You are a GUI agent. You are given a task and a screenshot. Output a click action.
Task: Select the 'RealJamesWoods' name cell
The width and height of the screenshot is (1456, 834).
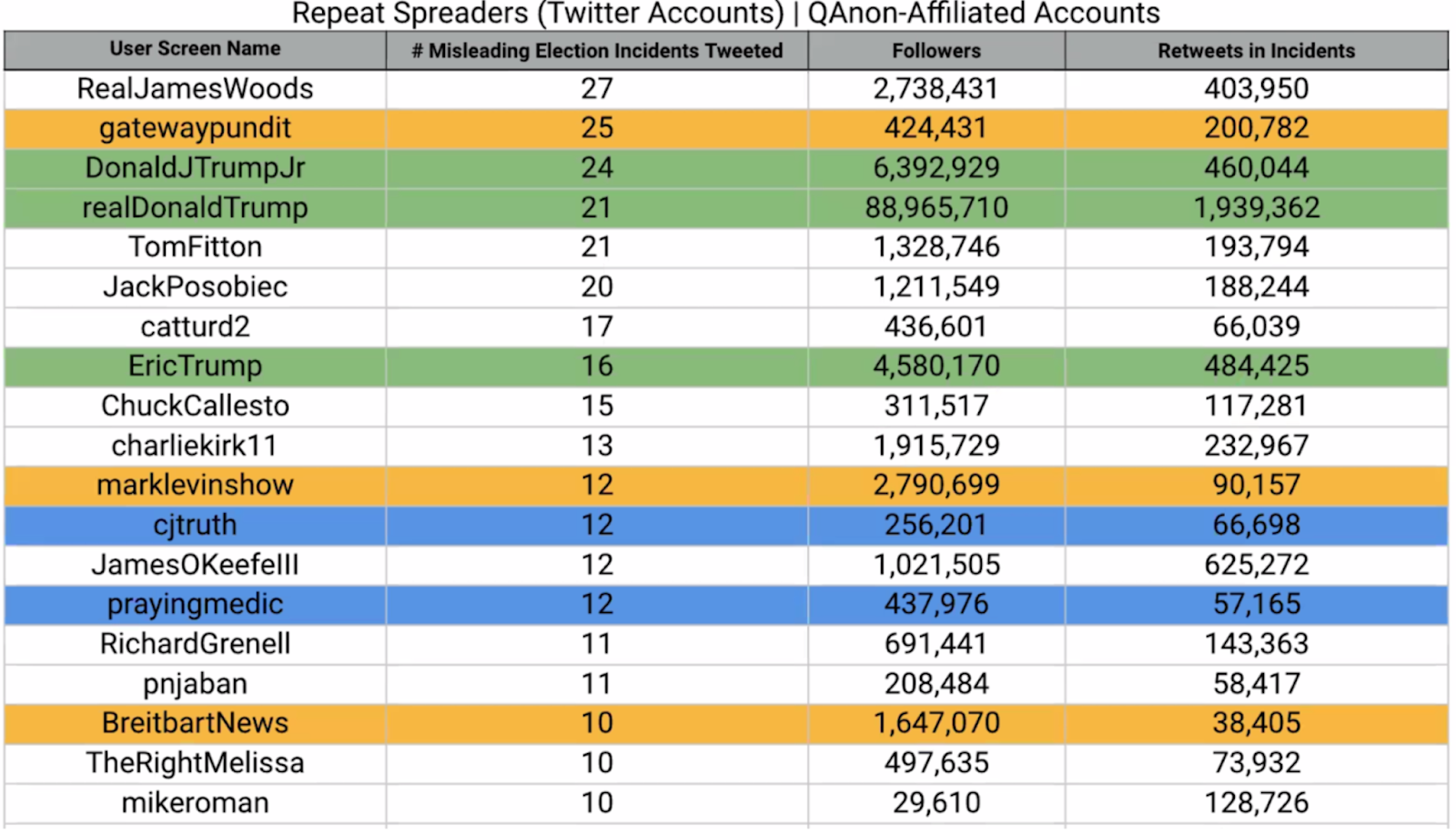click(195, 88)
